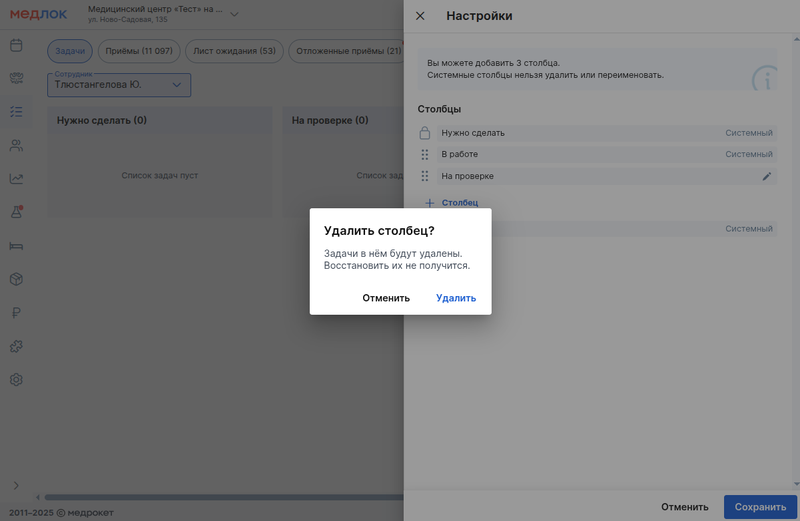Open the people icon in the sidebar
The width and height of the screenshot is (800, 521).
point(16,145)
